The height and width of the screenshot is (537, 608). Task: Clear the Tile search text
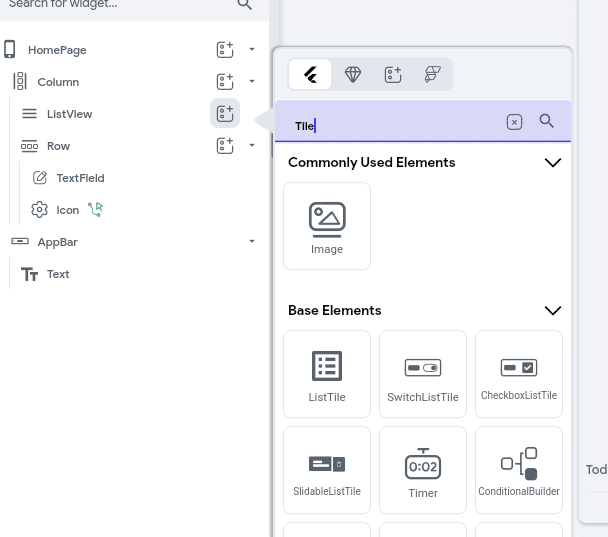515,122
